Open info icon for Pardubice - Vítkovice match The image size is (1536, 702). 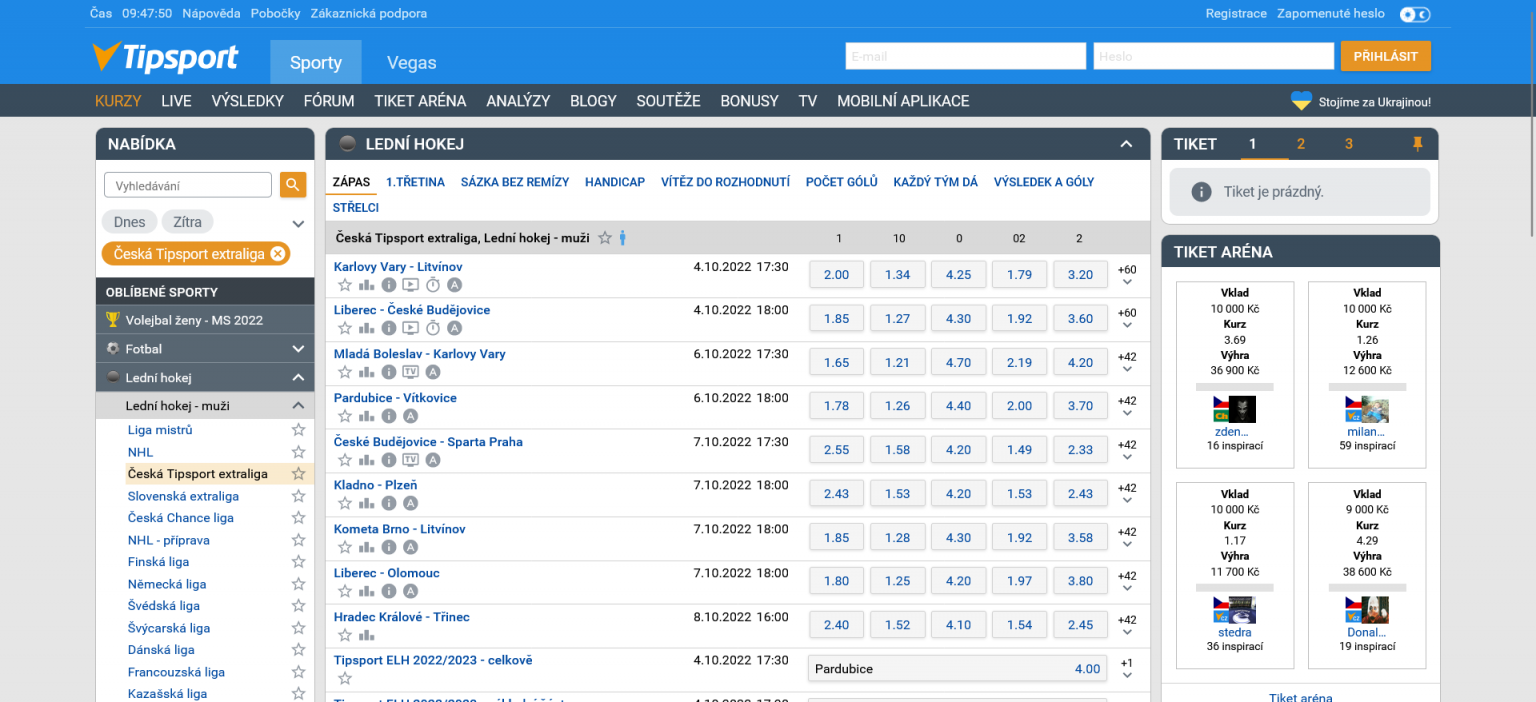point(389,416)
